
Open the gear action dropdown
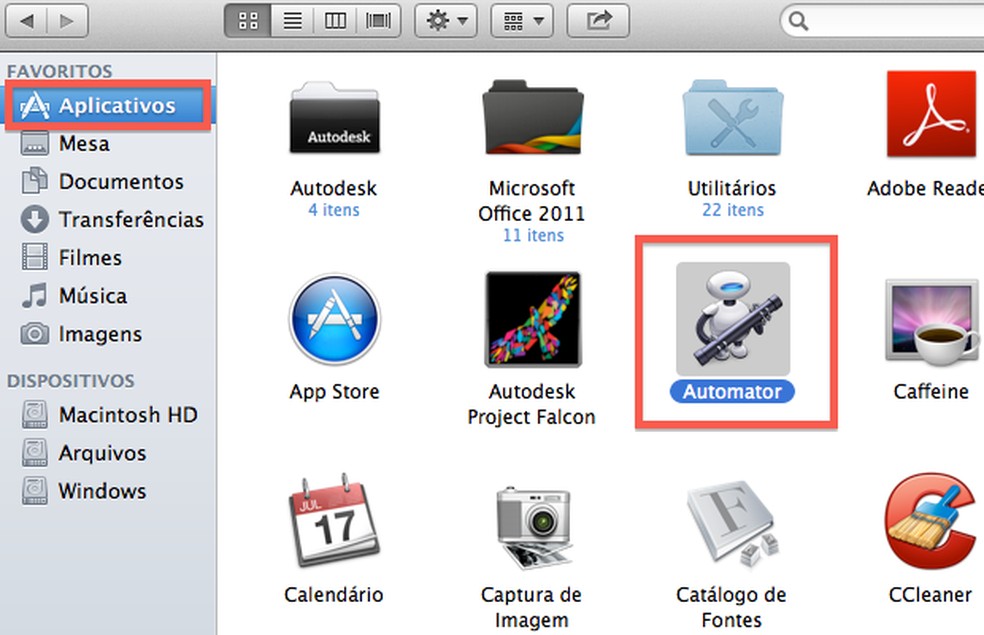pos(446,21)
